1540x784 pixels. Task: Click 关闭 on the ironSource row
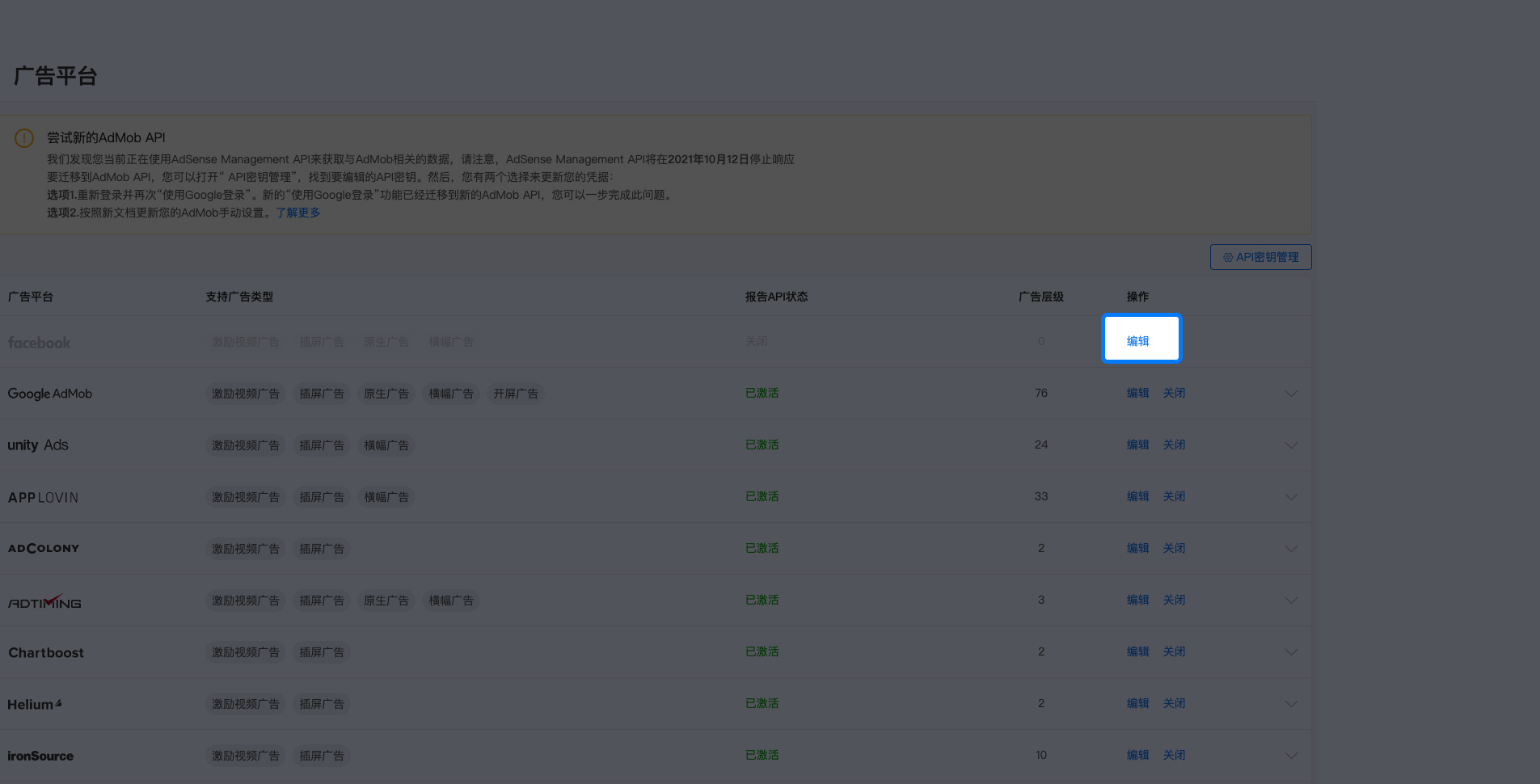tap(1174, 755)
